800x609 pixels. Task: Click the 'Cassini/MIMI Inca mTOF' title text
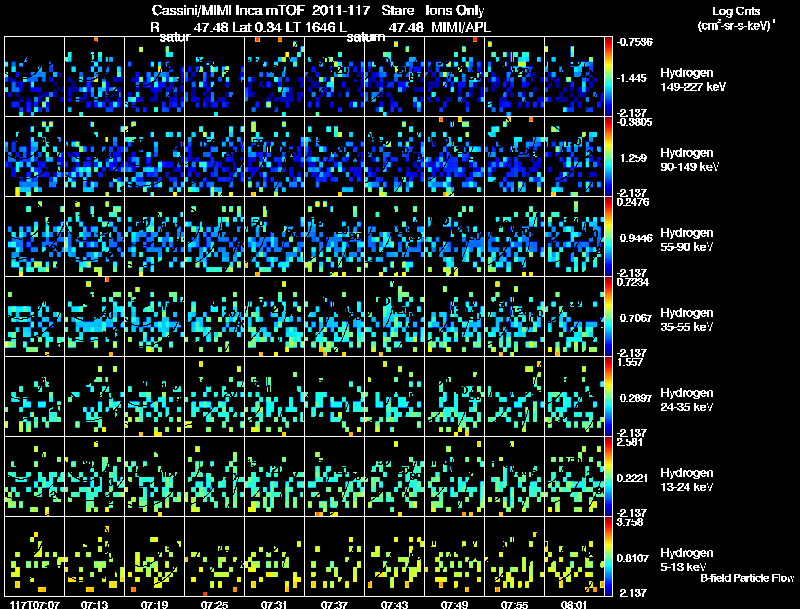[228, 10]
